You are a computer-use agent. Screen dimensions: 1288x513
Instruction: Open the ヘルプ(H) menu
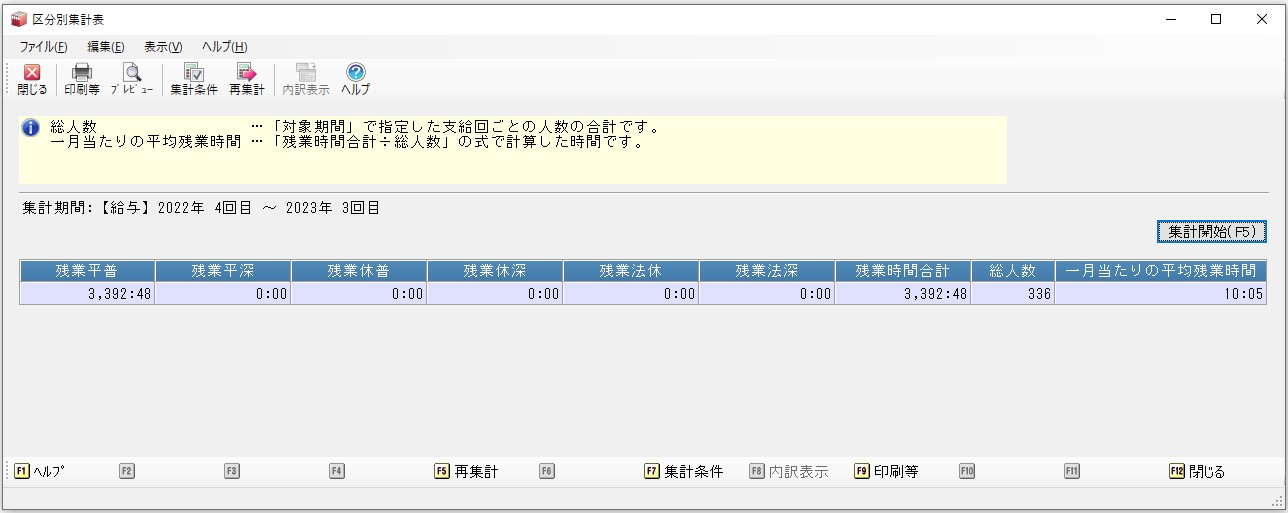pos(225,47)
